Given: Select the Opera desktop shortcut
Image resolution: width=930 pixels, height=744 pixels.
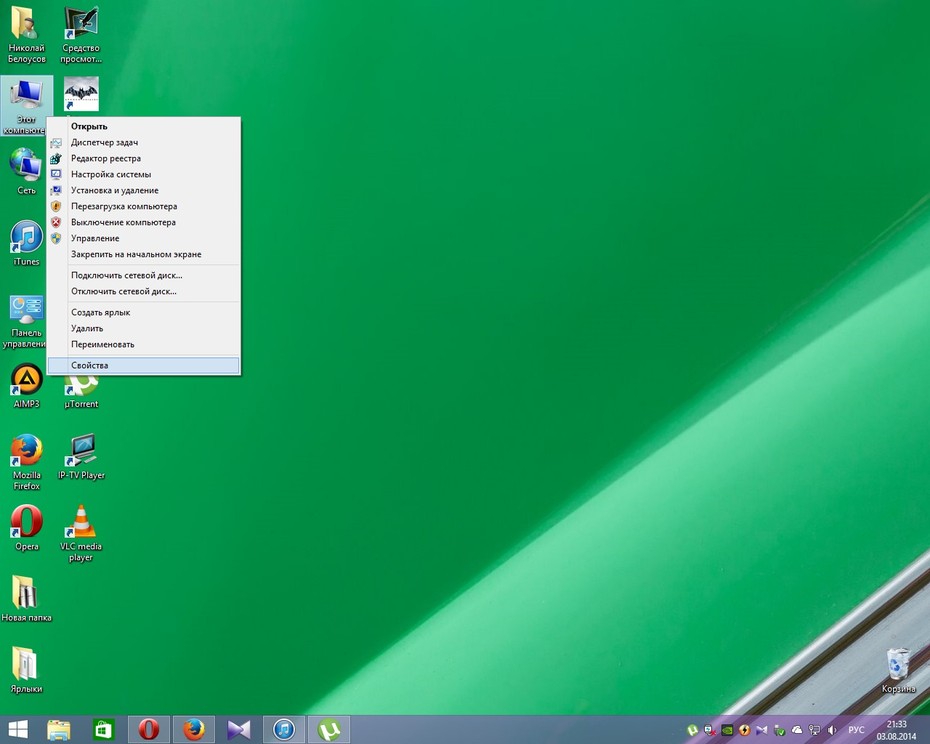Looking at the screenshot, I should [x=26, y=528].
